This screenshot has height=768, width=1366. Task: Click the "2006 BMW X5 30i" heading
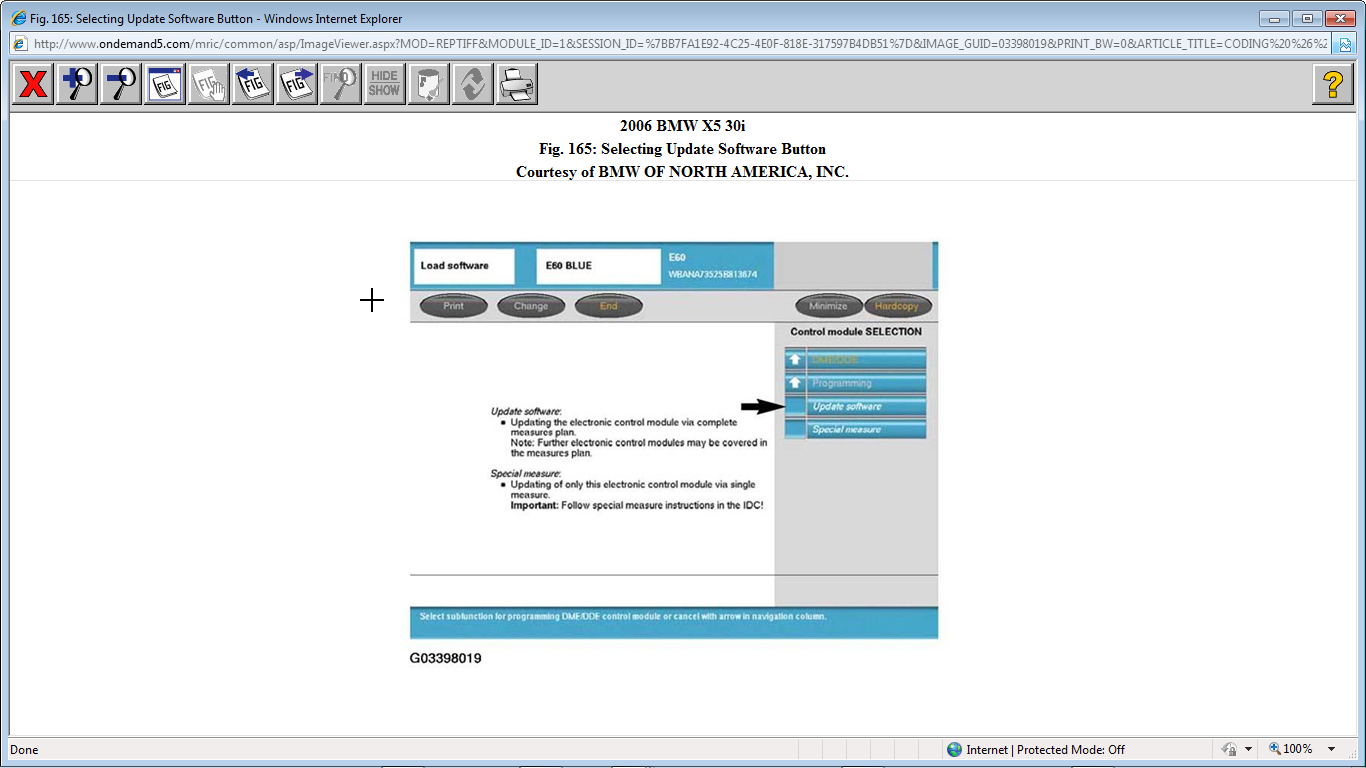pos(683,126)
